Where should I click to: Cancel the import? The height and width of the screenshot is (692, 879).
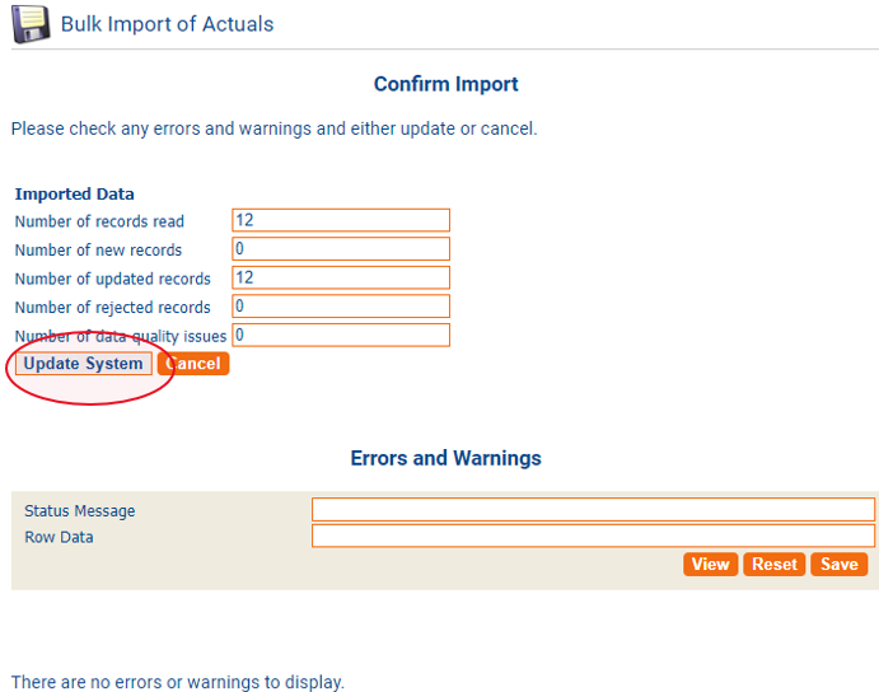click(x=196, y=364)
